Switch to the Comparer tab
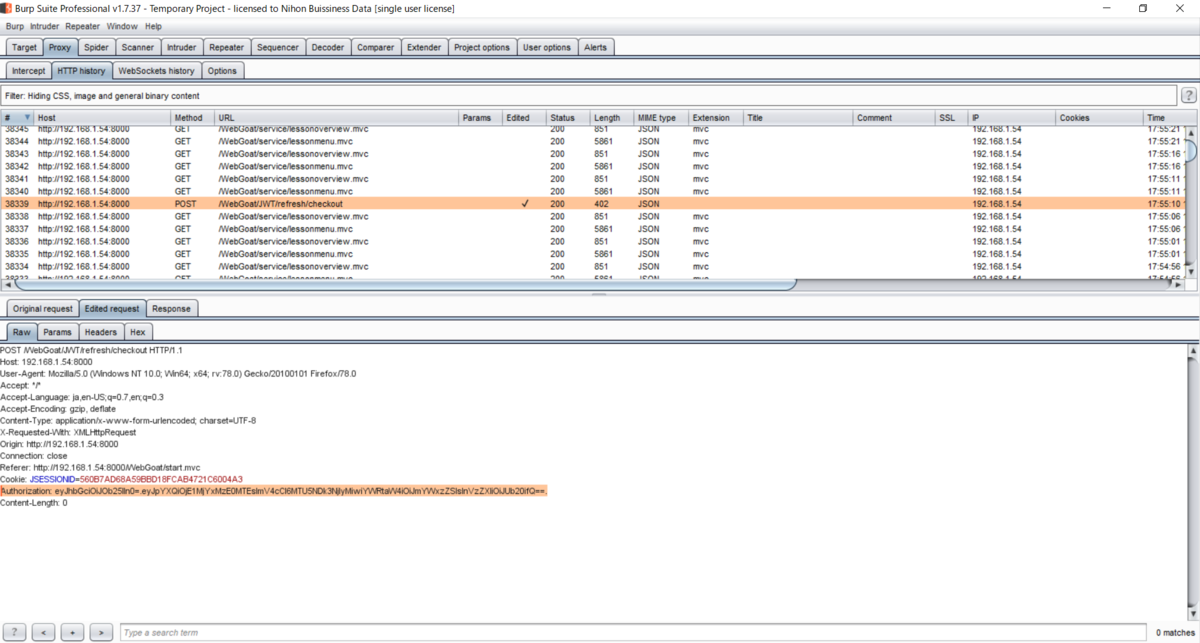 [376, 47]
